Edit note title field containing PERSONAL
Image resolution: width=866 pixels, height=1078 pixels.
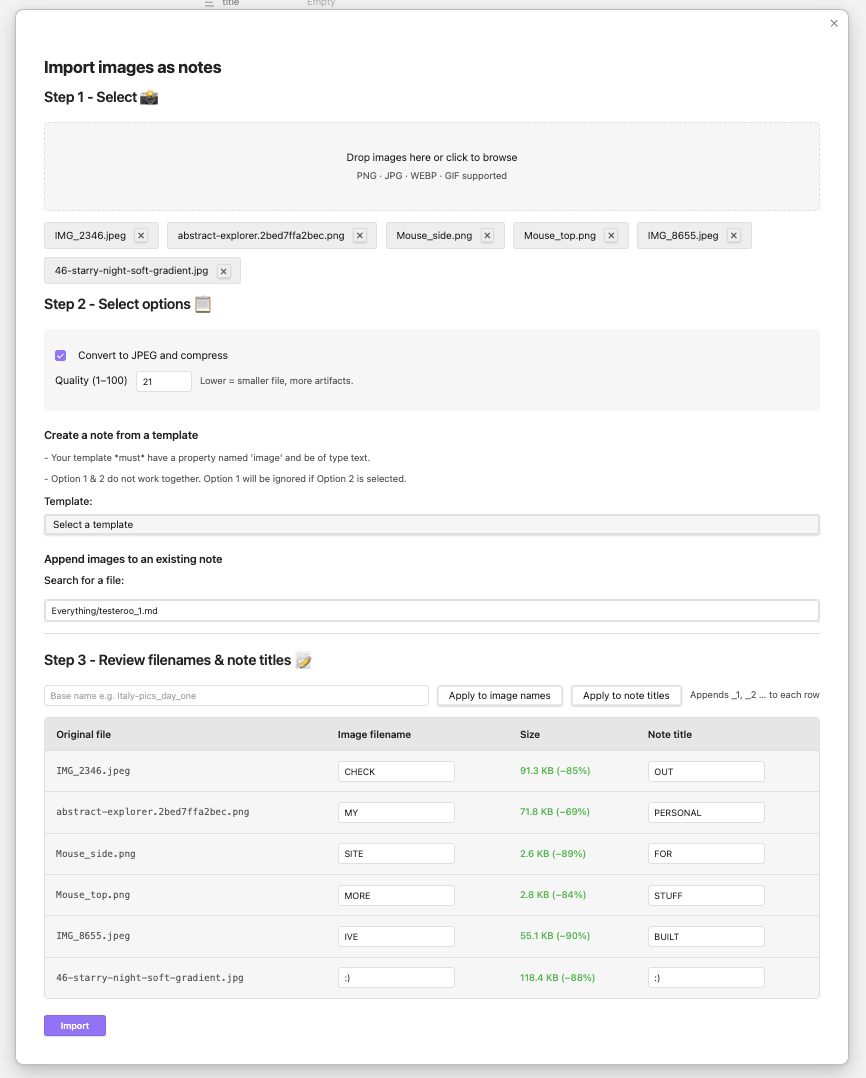click(706, 813)
